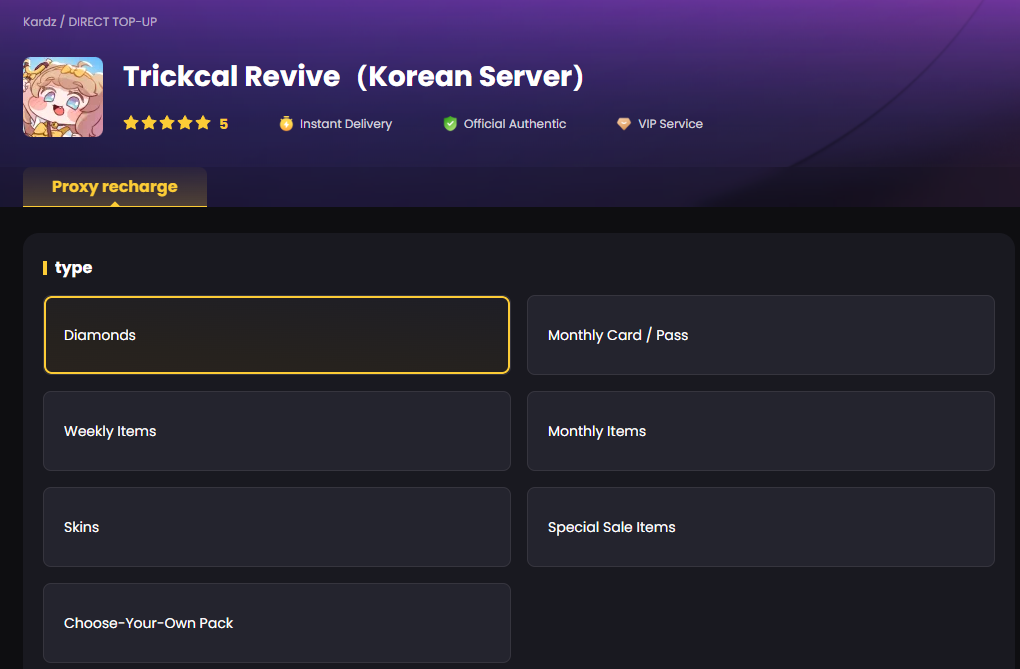The height and width of the screenshot is (669, 1020).
Task: Select the Weekly Items type
Action: [x=277, y=431]
